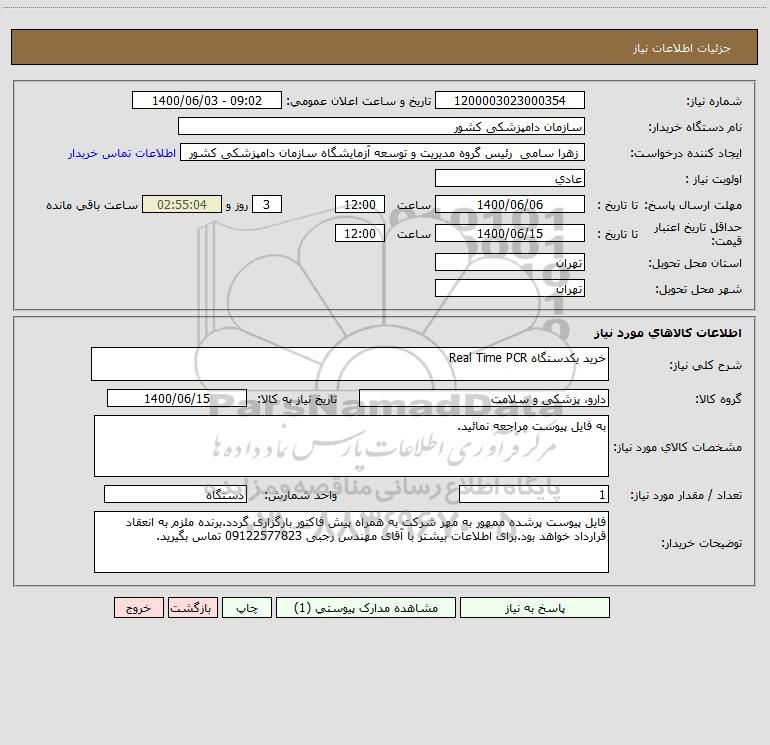The image size is (770, 745).
Task: Click the specifications box به فایل پیوست مراجعه نمائید
Action: pos(351,446)
